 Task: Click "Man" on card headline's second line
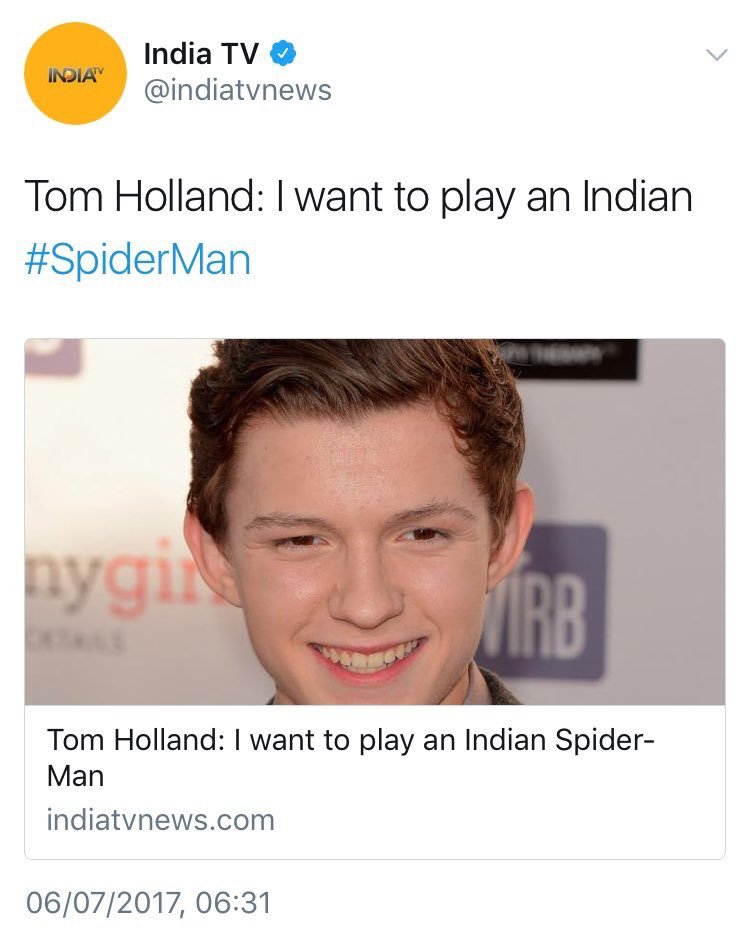(x=75, y=776)
